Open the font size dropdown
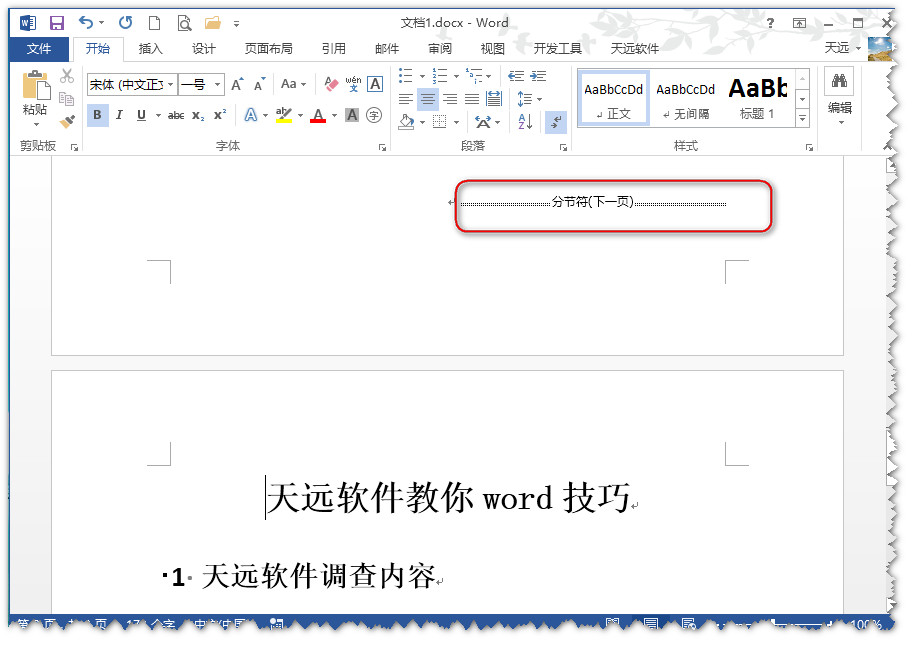This screenshot has width=913, height=645. pyautogui.click(x=218, y=85)
